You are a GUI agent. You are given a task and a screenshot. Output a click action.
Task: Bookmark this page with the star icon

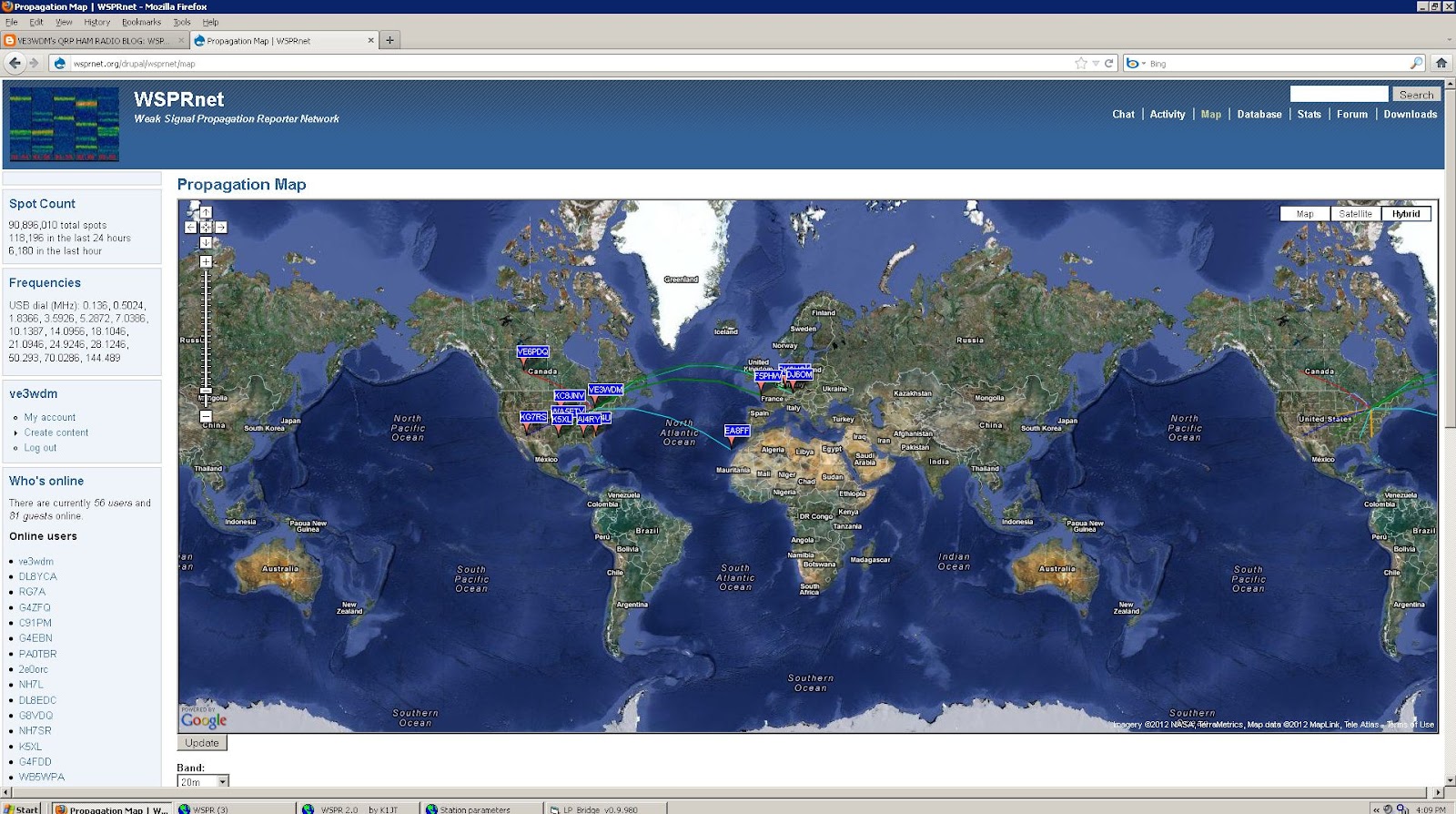[1081, 63]
